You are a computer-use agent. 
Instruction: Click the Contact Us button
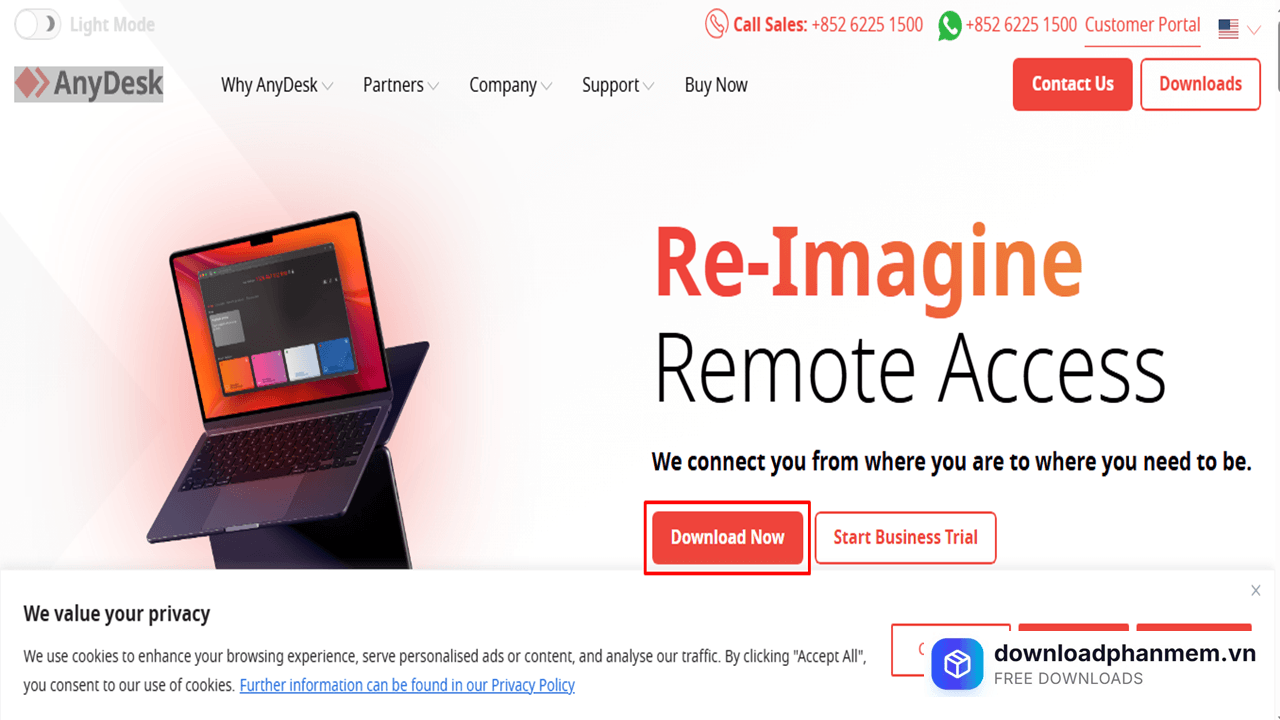[x=1072, y=84]
